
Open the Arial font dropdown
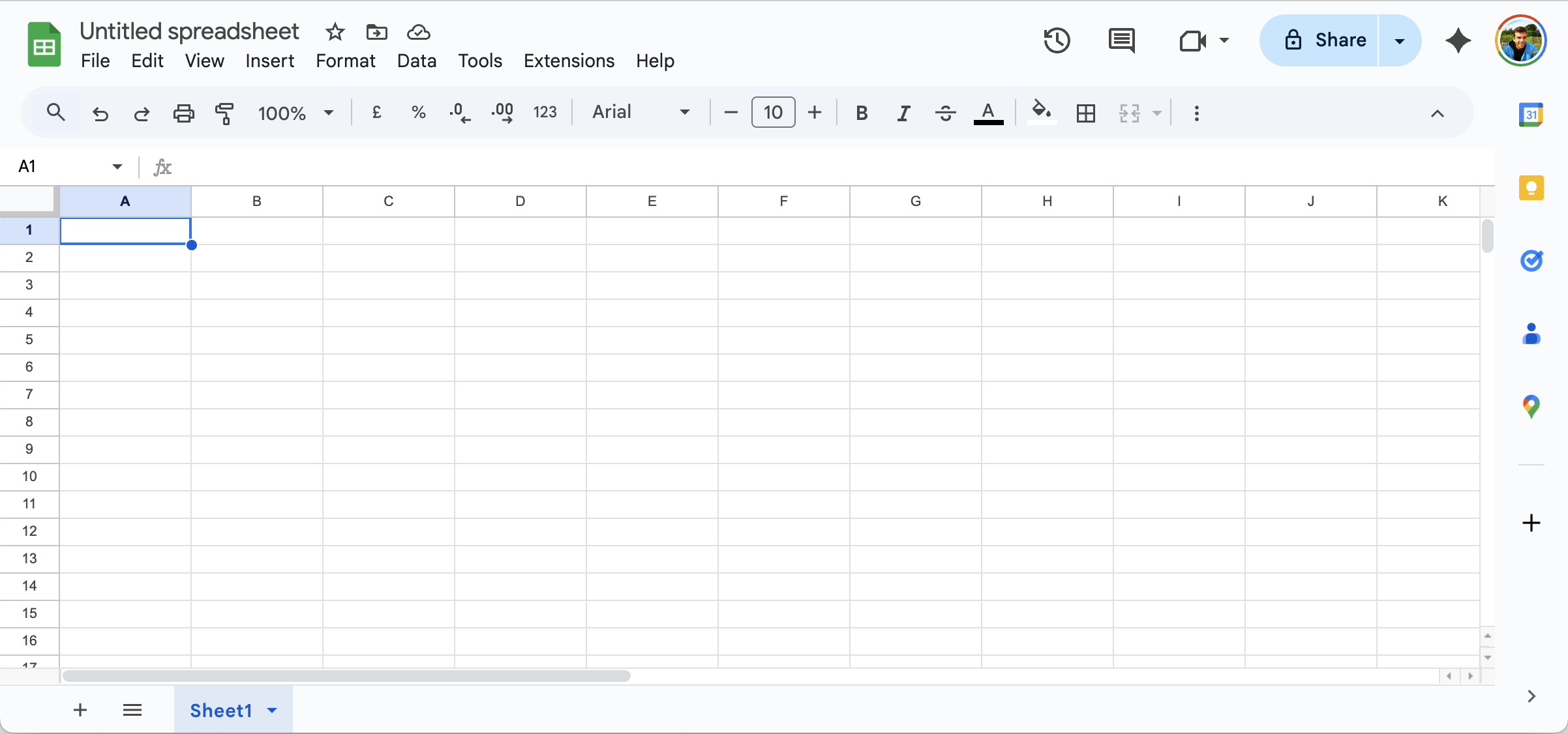tap(641, 112)
